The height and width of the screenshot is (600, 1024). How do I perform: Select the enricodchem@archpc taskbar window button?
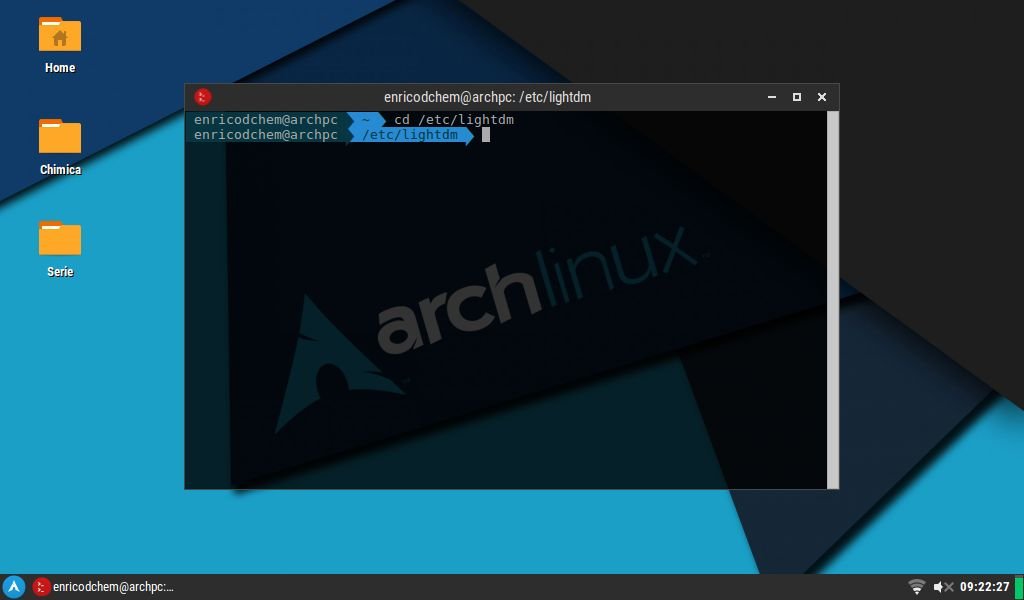click(x=103, y=587)
